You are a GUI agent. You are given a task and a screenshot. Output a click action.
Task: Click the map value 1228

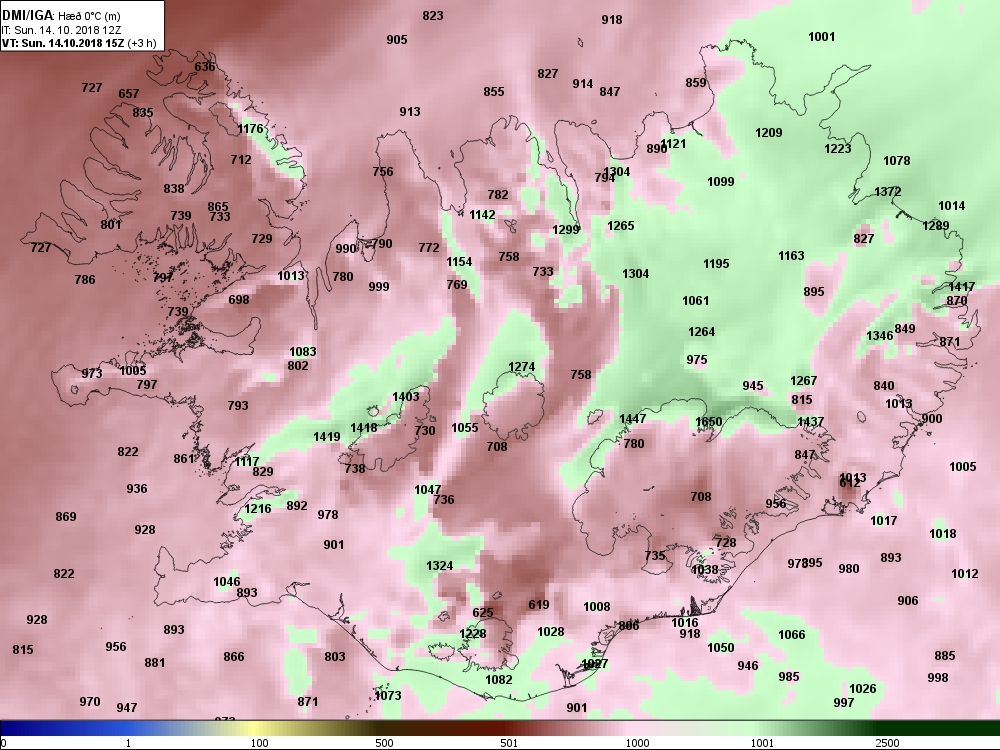pyautogui.click(x=473, y=634)
